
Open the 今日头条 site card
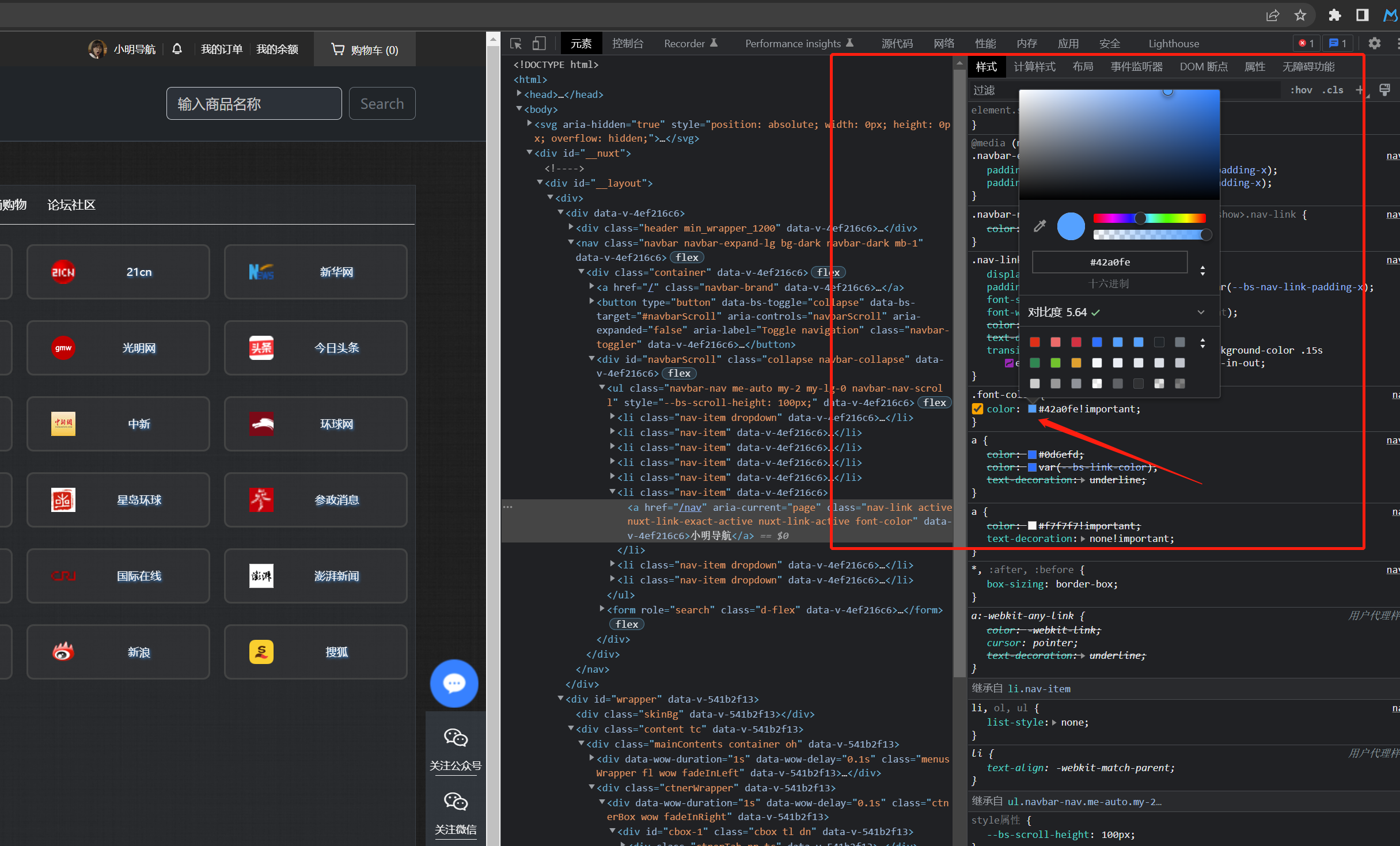pyautogui.click(x=316, y=348)
